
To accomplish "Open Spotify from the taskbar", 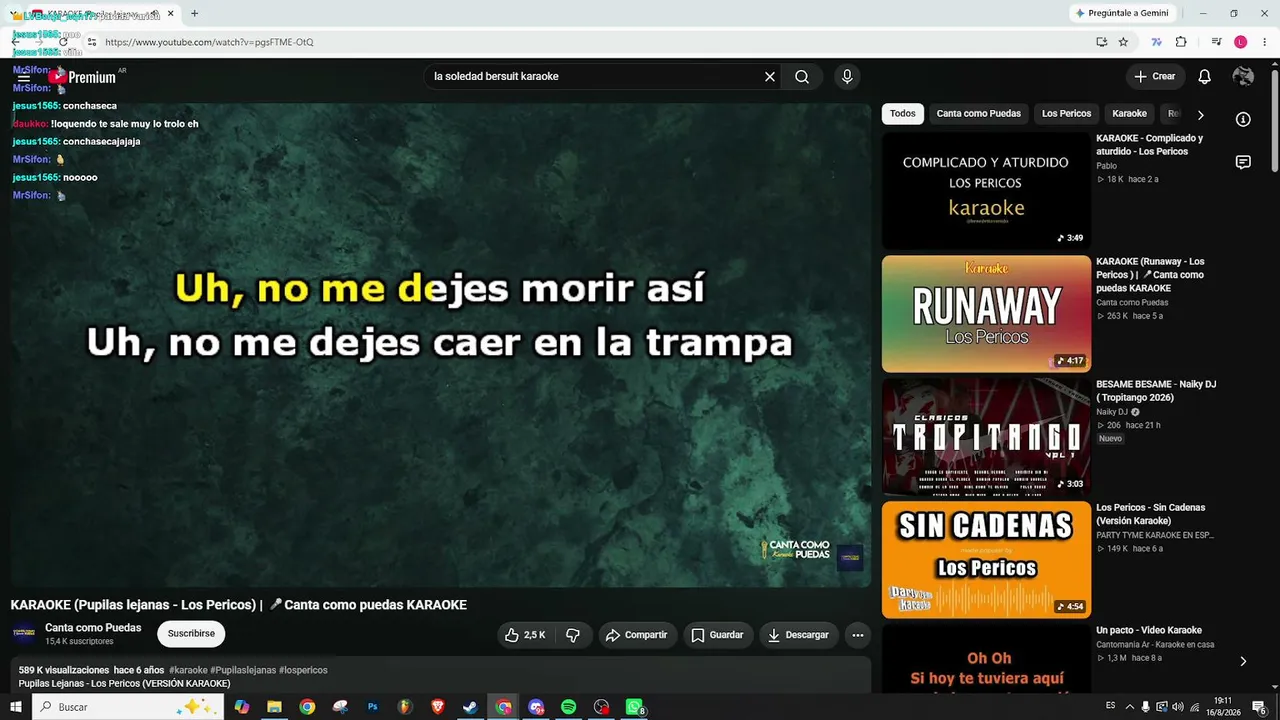I will 568,707.
